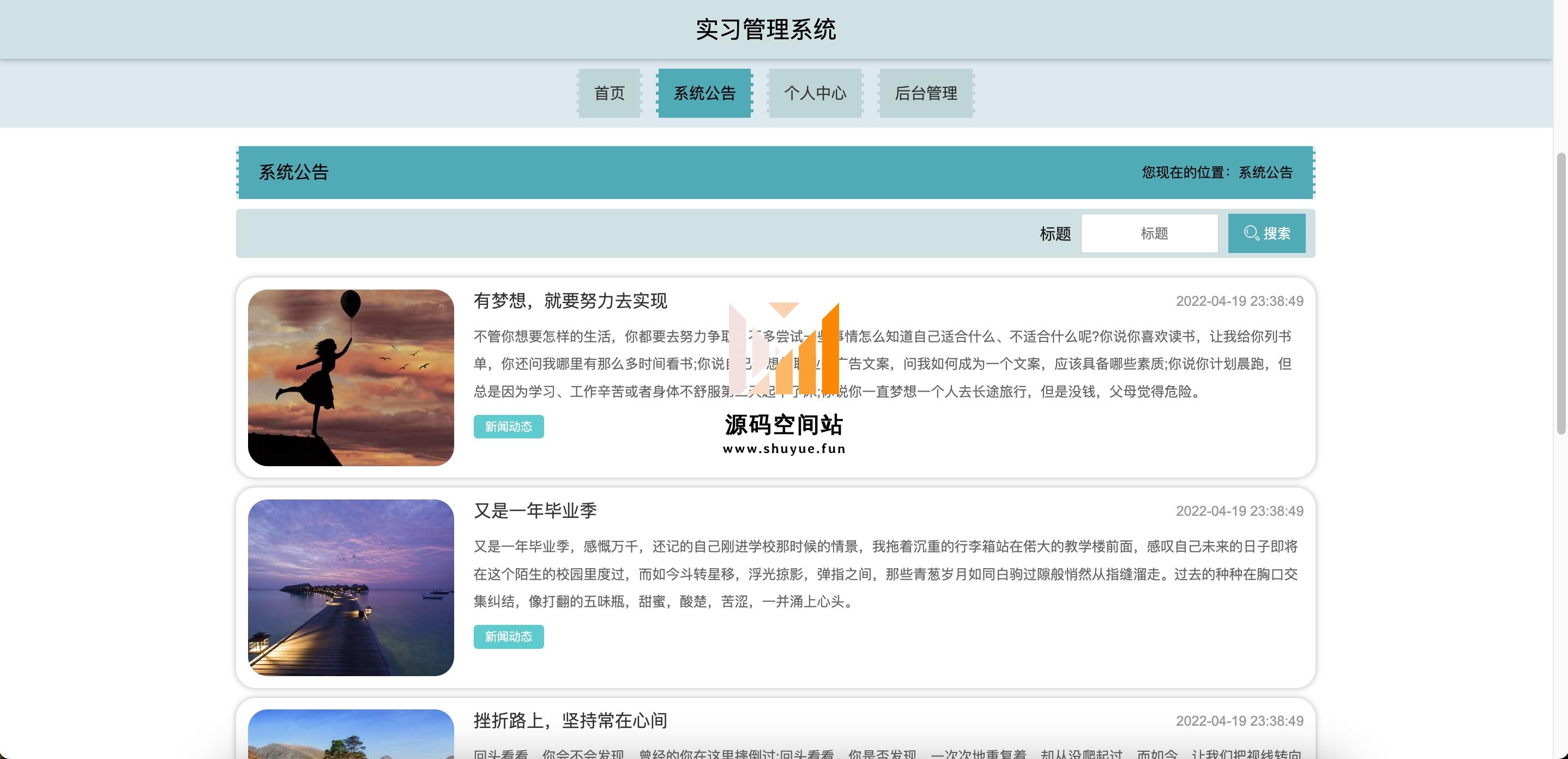1568x759 pixels.
Task: Open article 挫折路上，坚持常在心间
Action: tap(570, 721)
